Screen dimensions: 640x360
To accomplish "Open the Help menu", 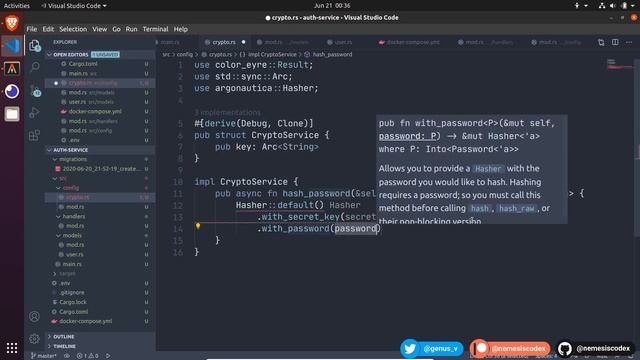I will [x=180, y=29].
